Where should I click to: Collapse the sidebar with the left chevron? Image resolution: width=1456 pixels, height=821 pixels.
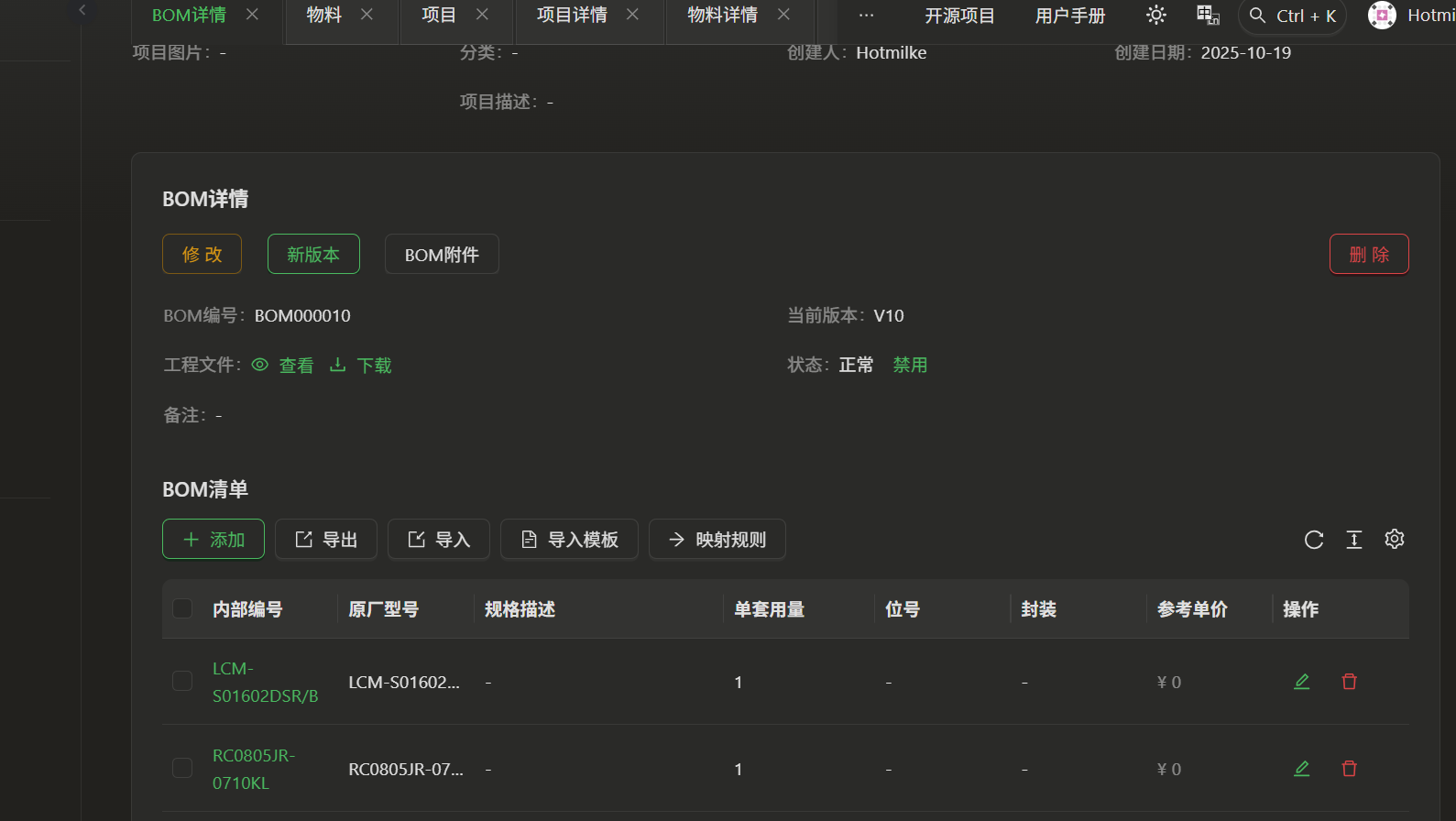(82, 10)
